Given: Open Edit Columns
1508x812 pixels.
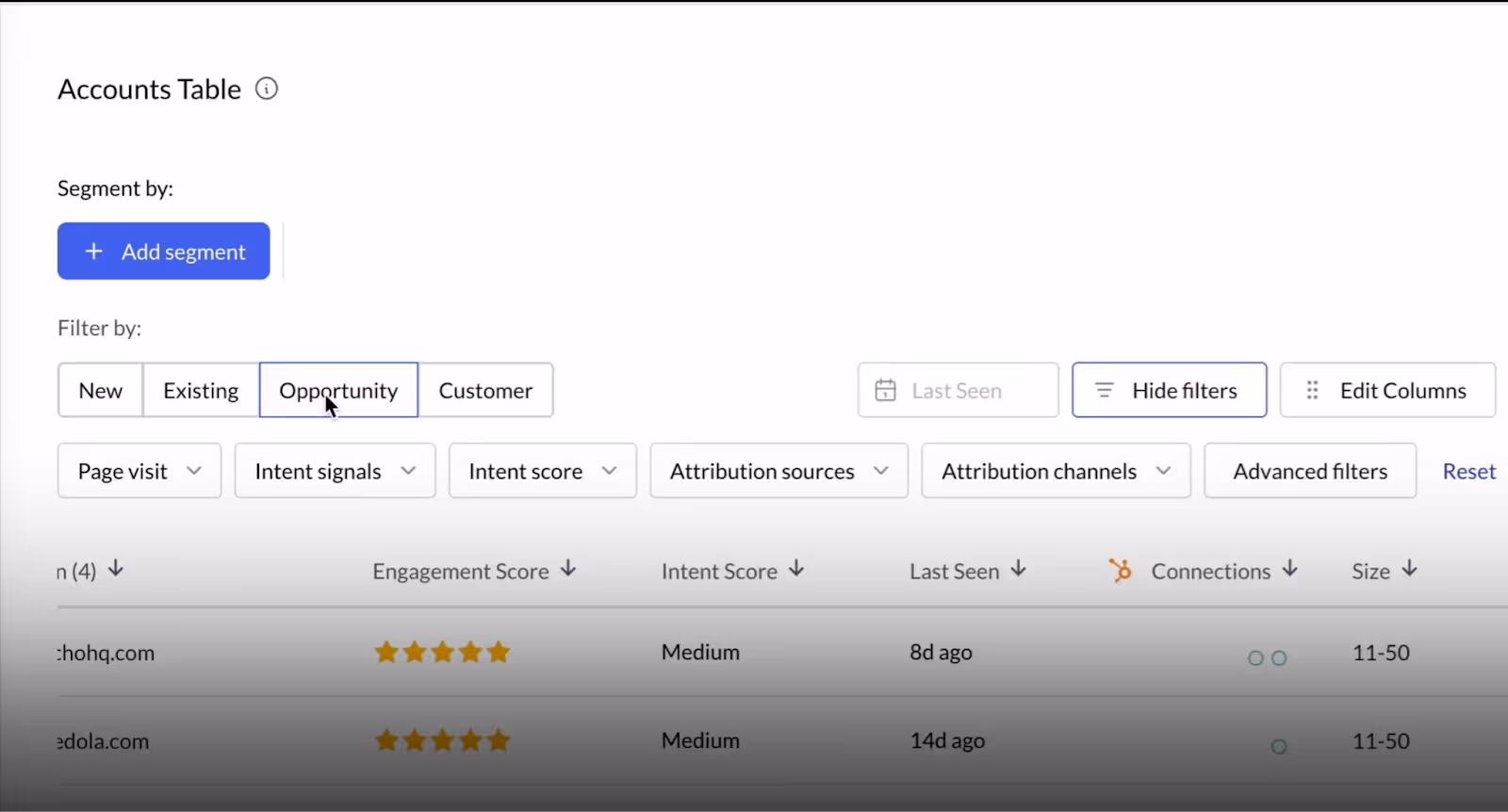Looking at the screenshot, I should [1387, 390].
